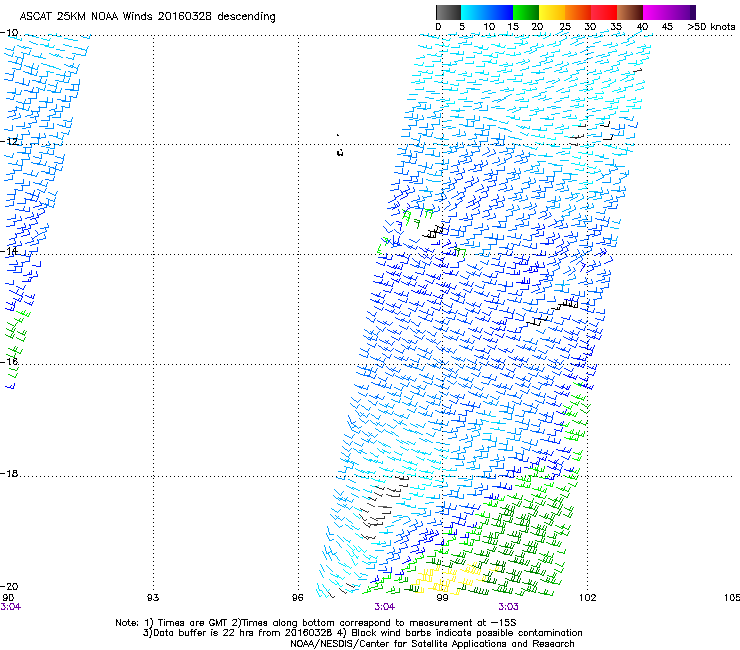Click the orange 25-30 knots legend swatch

[578, 12]
